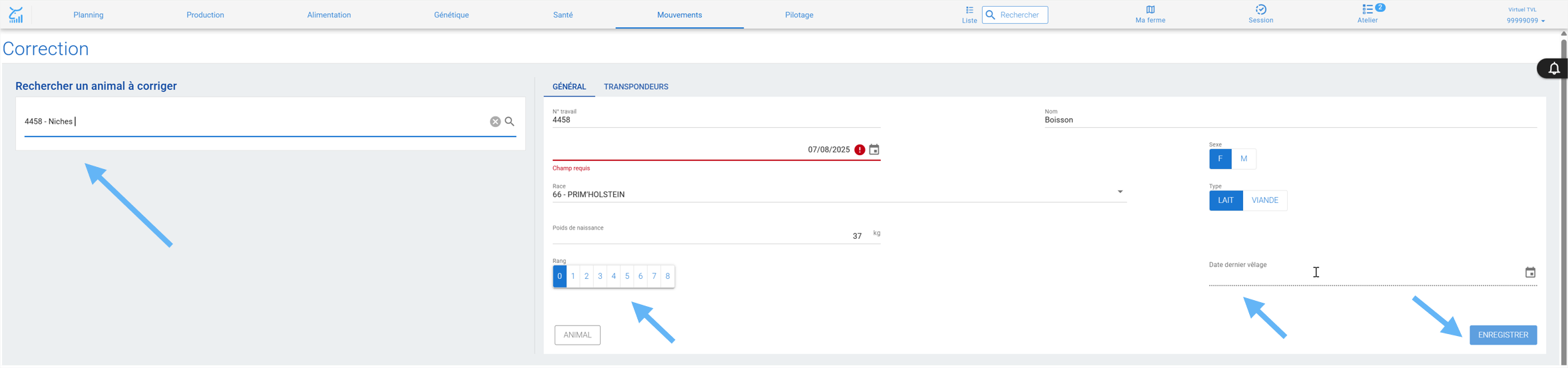
Task: Click the animal search magnifier icon
Action: (510, 122)
